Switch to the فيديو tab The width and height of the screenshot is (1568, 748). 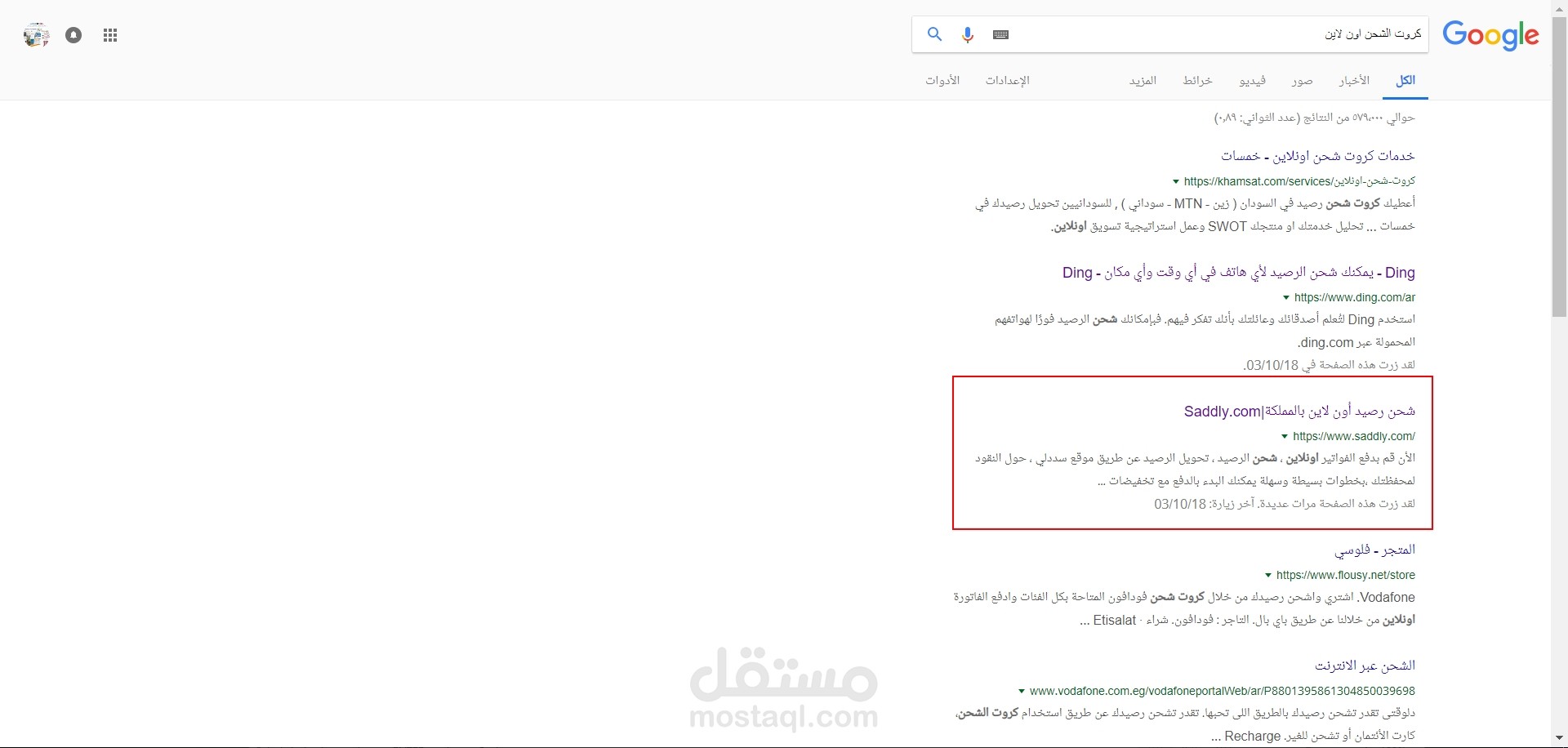(x=1252, y=80)
